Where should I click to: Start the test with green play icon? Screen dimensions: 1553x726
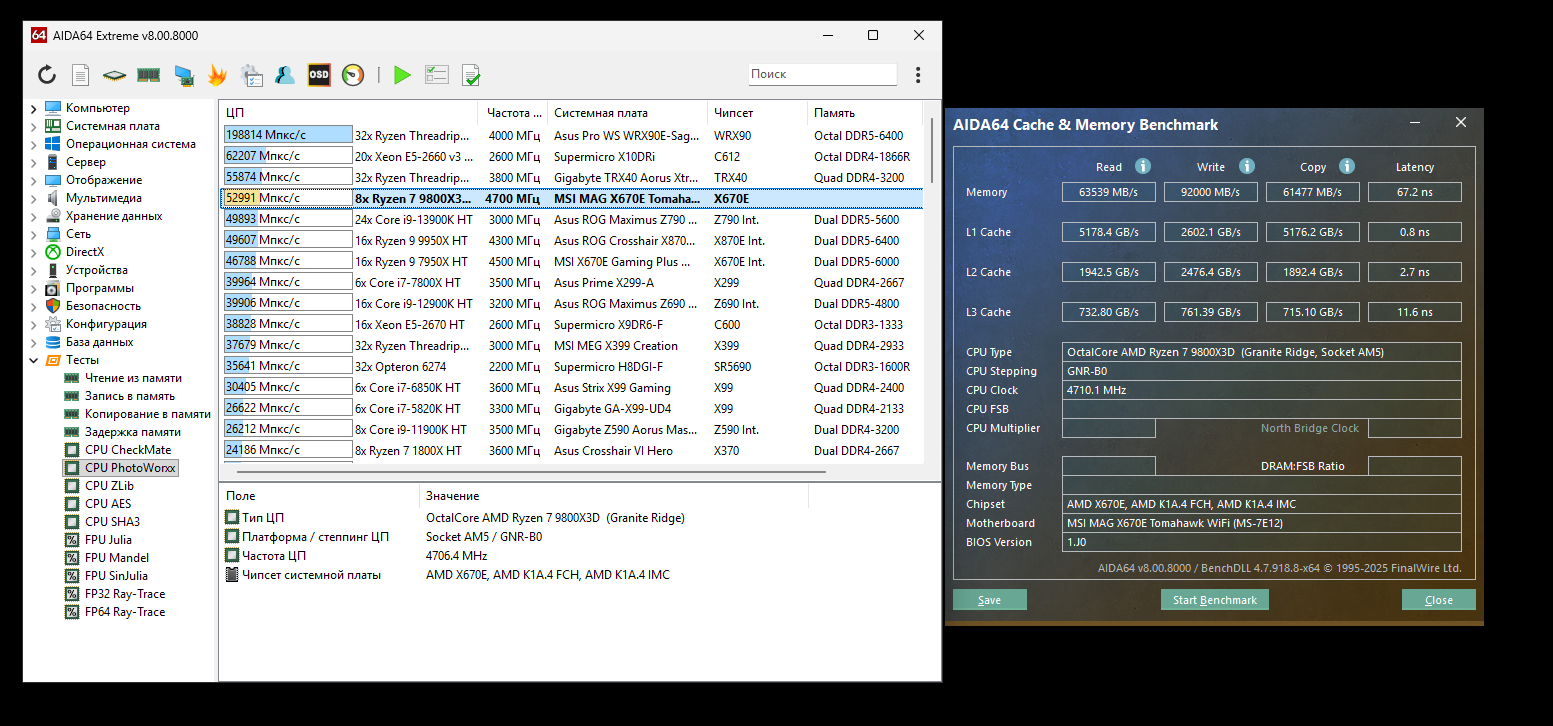(402, 75)
